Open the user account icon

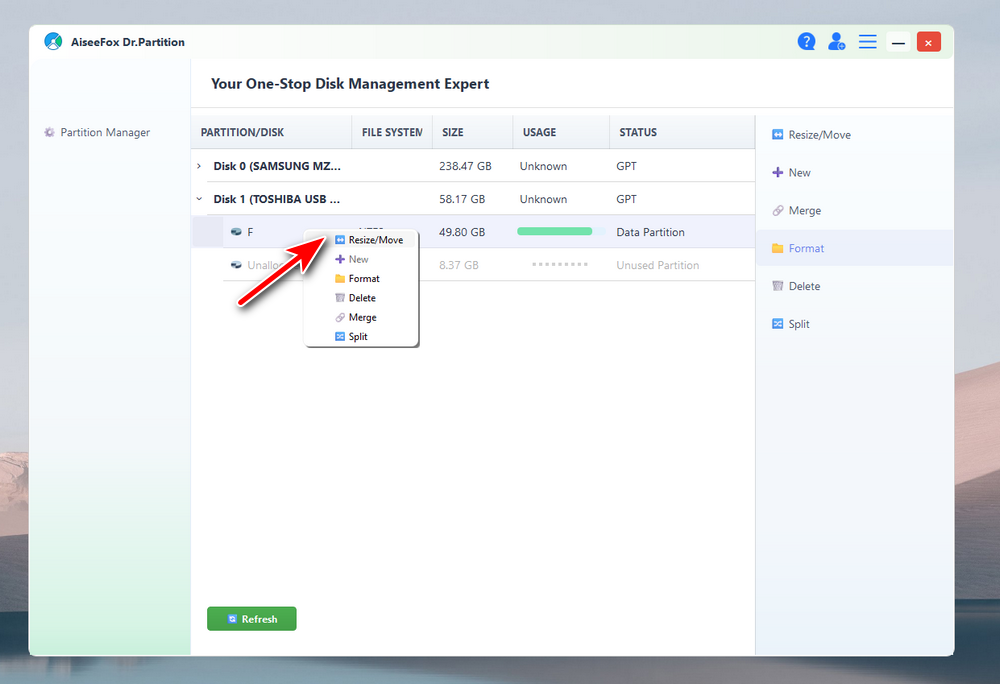tap(836, 42)
